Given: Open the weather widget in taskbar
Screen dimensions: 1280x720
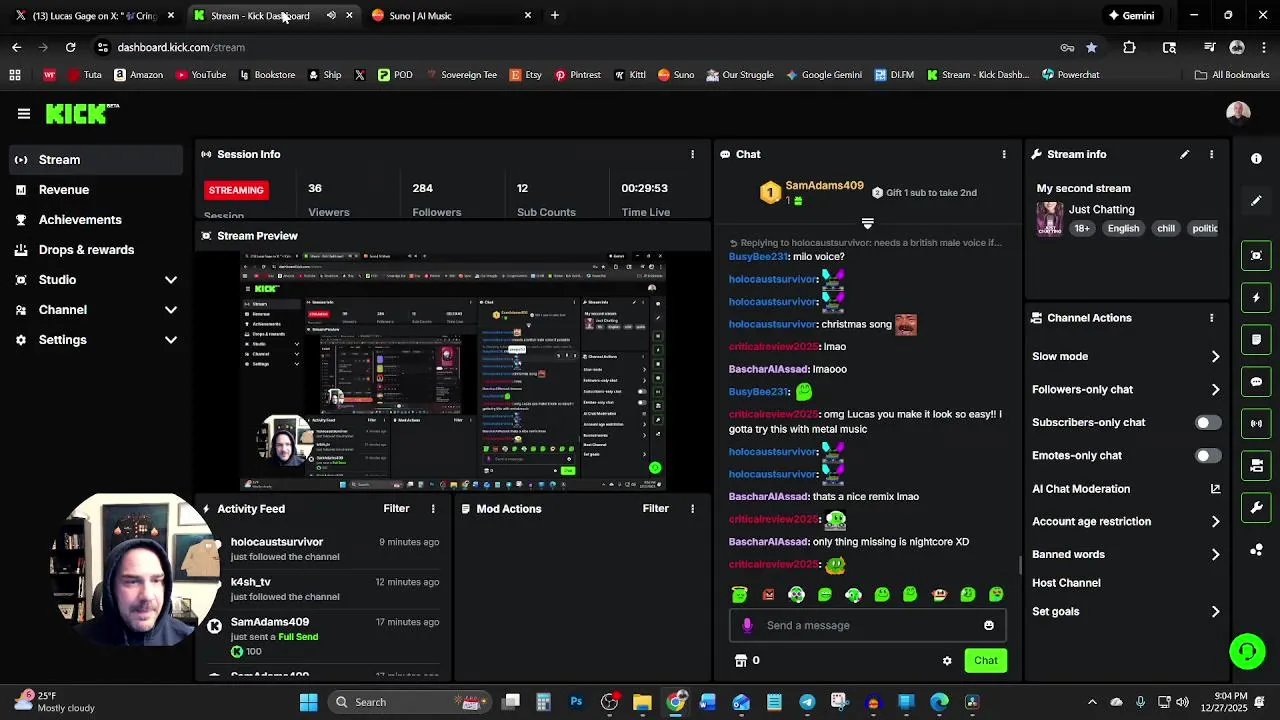Looking at the screenshot, I should pyautogui.click(x=55, y=702).
